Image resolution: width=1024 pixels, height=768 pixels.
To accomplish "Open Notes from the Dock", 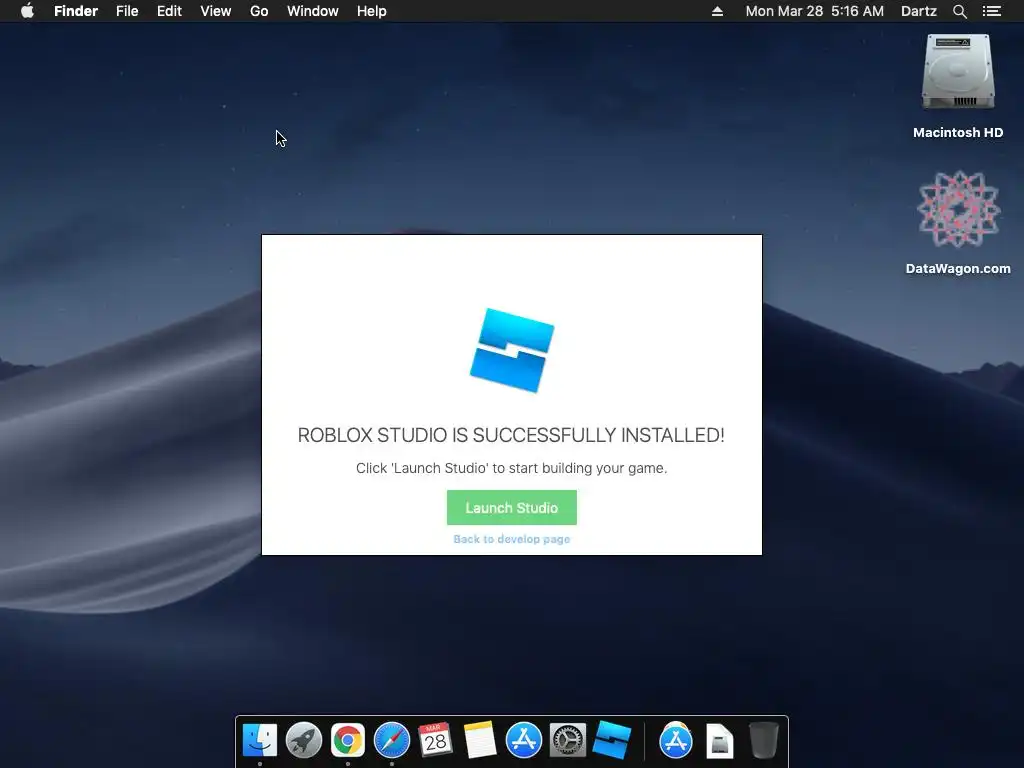I will click(479, 740).
